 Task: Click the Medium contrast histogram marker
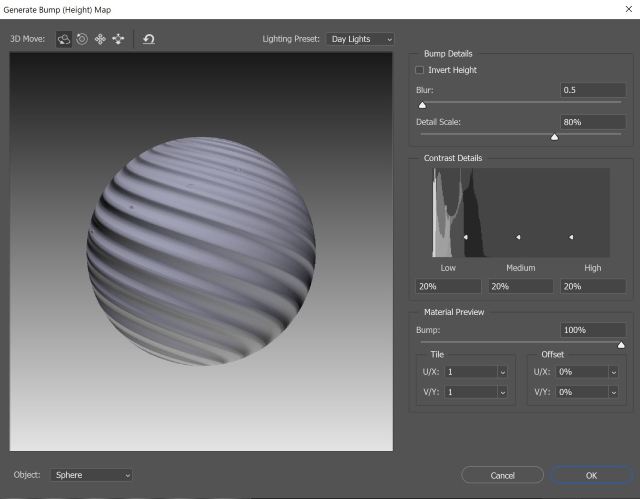[x=518, y=237]
